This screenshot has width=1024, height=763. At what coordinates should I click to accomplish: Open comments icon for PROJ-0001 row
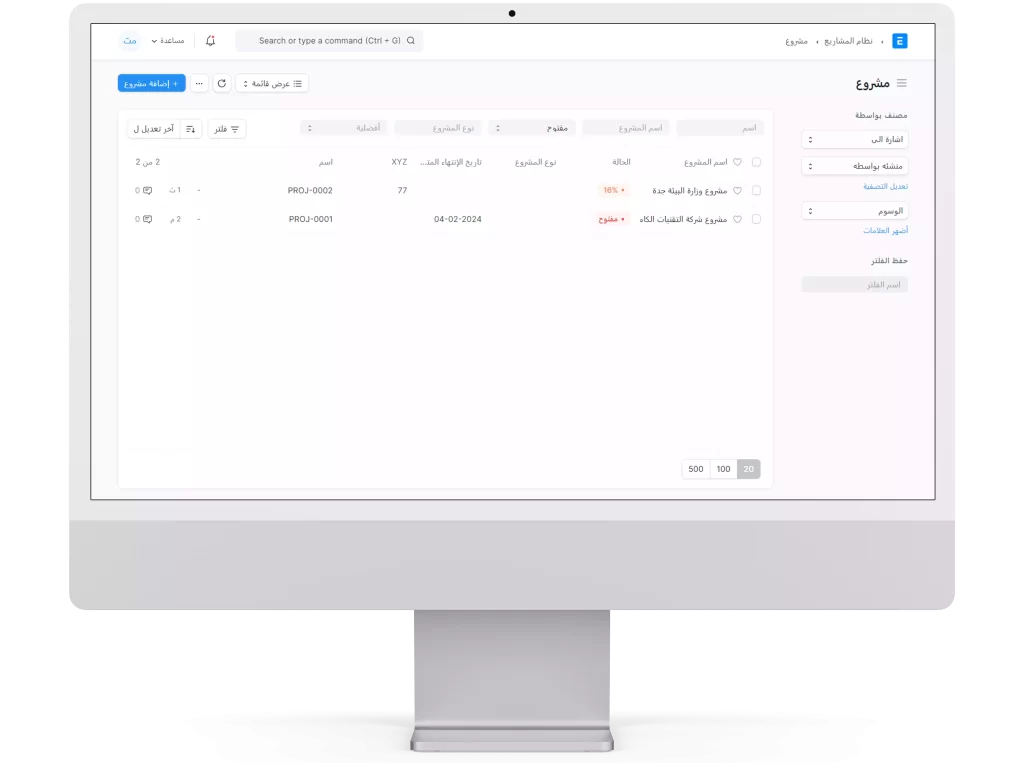[x=147, y=219]
